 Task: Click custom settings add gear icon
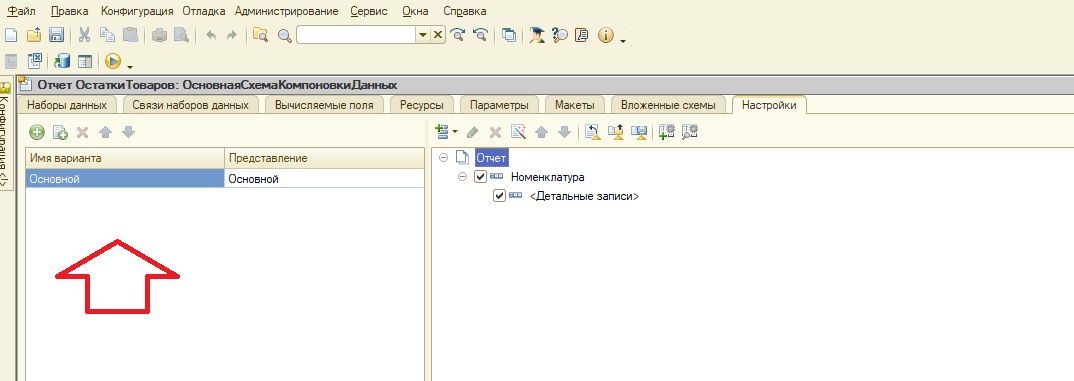coord(666,132)
